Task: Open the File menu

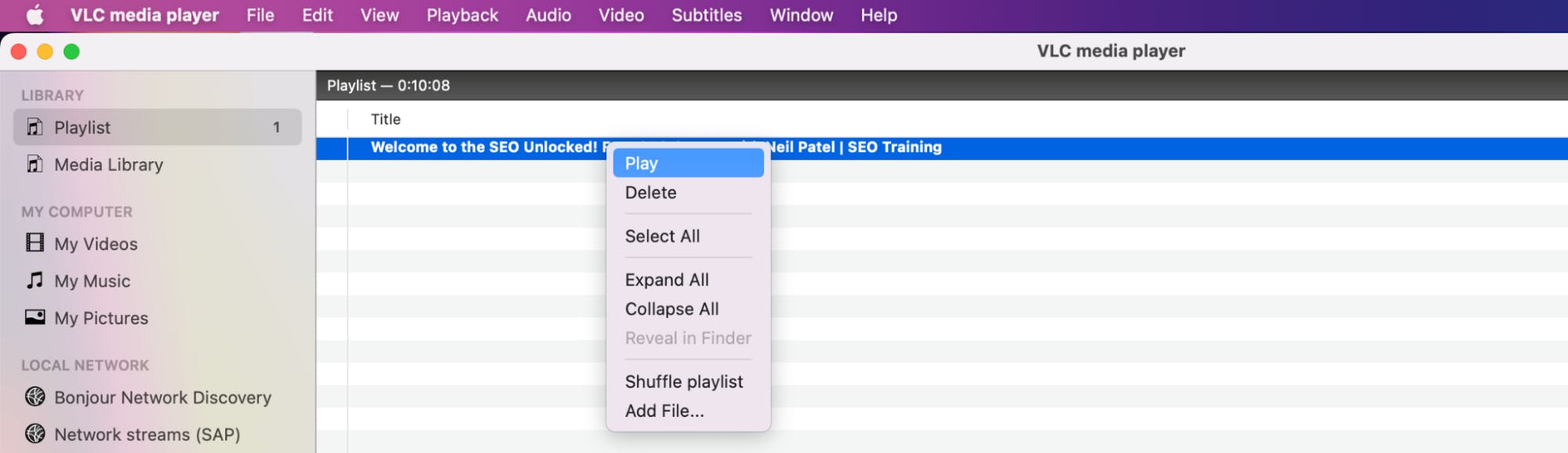Action: click(260, 15)
